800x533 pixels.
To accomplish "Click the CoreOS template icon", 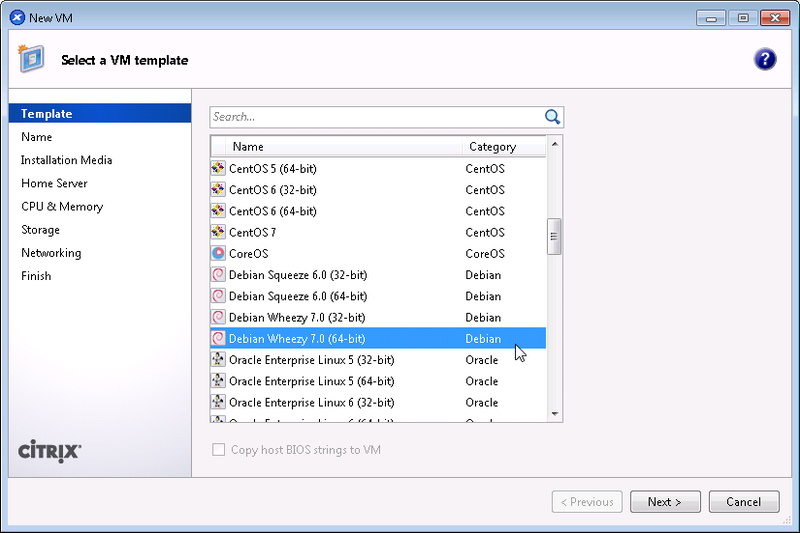I will point(218,253).
